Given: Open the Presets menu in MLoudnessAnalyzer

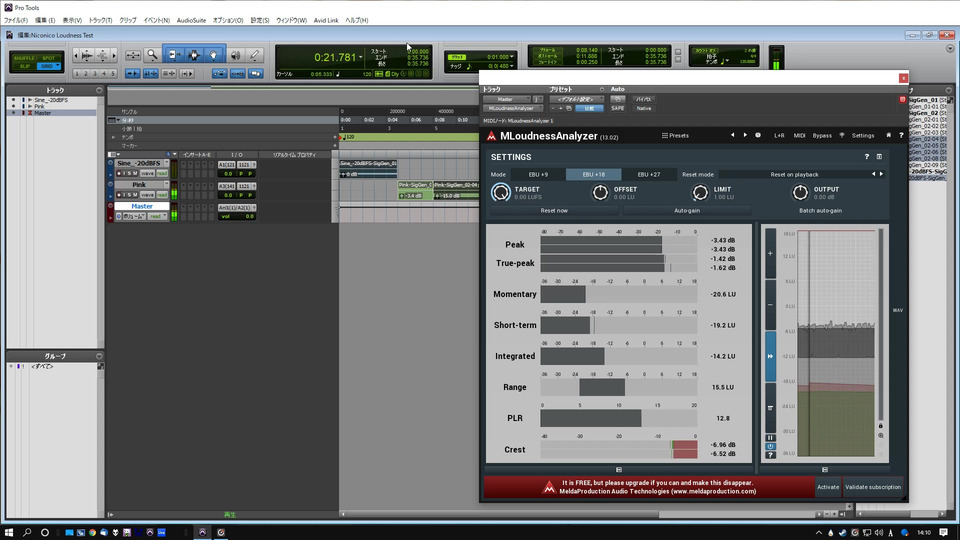Looking at the screenshot, I should click(675, 135).
